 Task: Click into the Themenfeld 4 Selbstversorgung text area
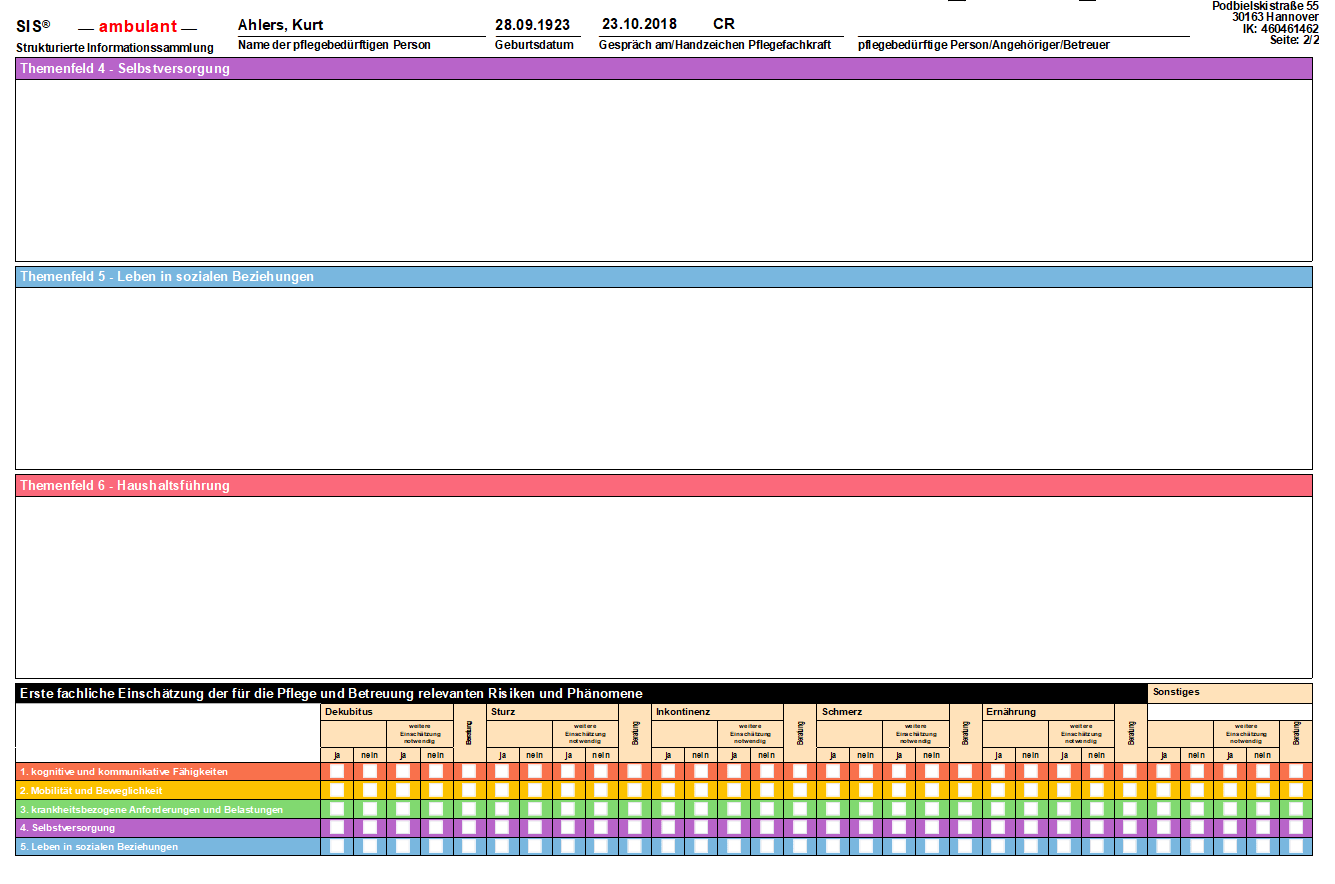coord(663,170)
